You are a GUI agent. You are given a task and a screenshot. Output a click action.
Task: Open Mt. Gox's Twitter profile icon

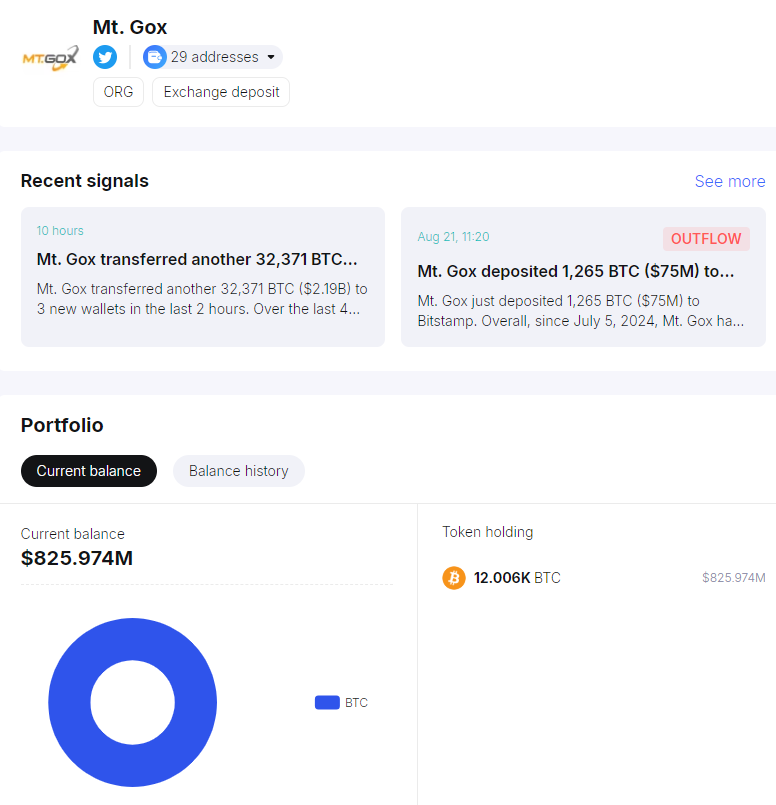104,57
